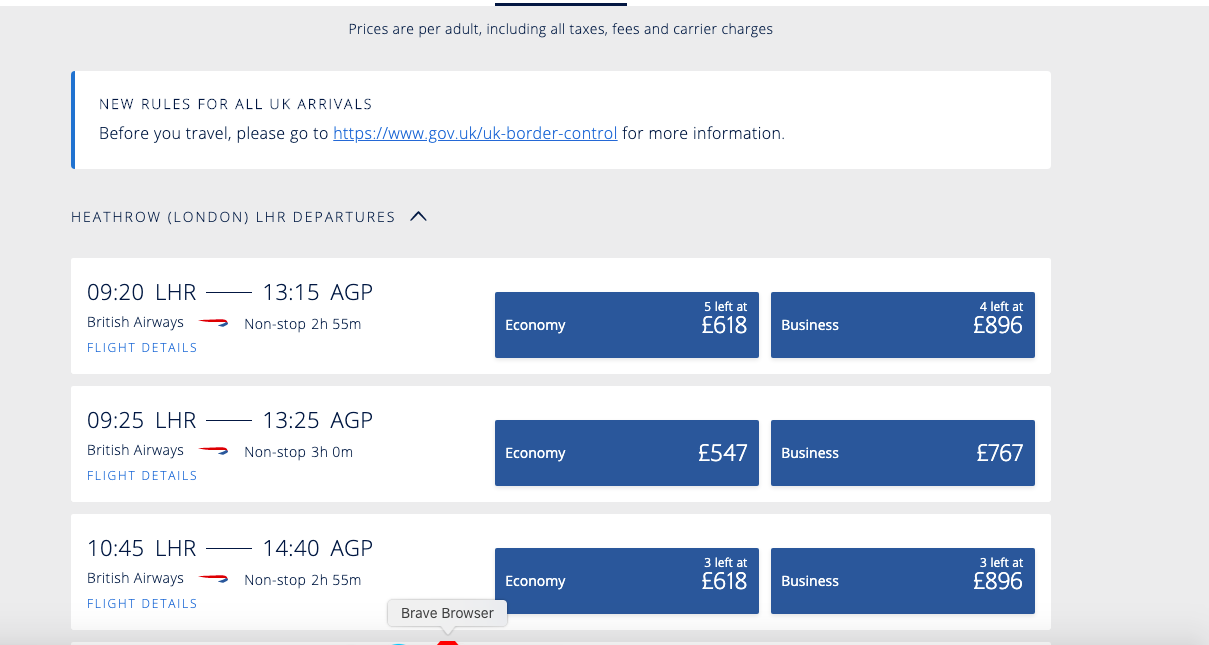
Task: Click the Brave Browser dock icon
Action: tap(447, 641)
